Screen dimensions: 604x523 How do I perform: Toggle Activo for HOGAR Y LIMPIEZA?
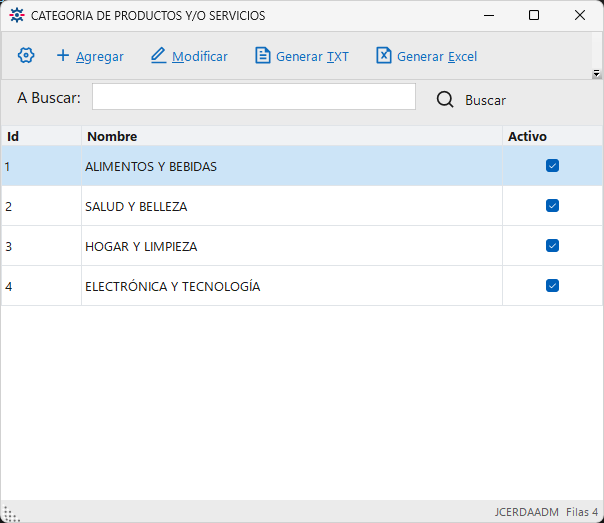(x=552, y=246)
